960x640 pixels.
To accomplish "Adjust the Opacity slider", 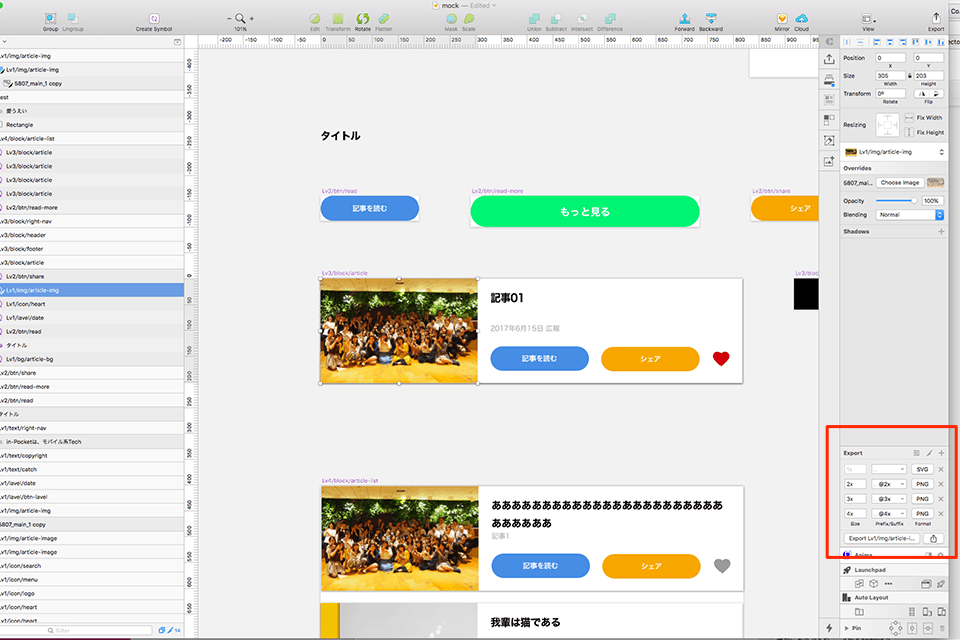I will 896,201.
